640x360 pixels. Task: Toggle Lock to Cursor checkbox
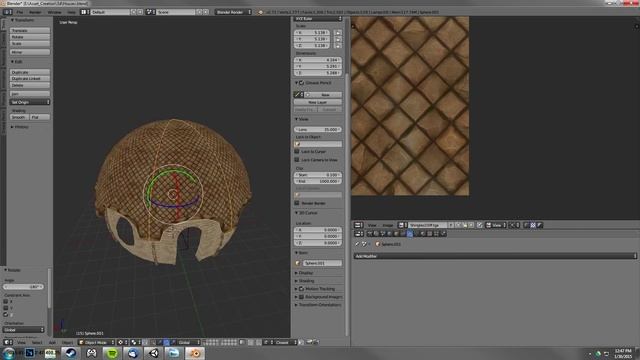(297, 151)
